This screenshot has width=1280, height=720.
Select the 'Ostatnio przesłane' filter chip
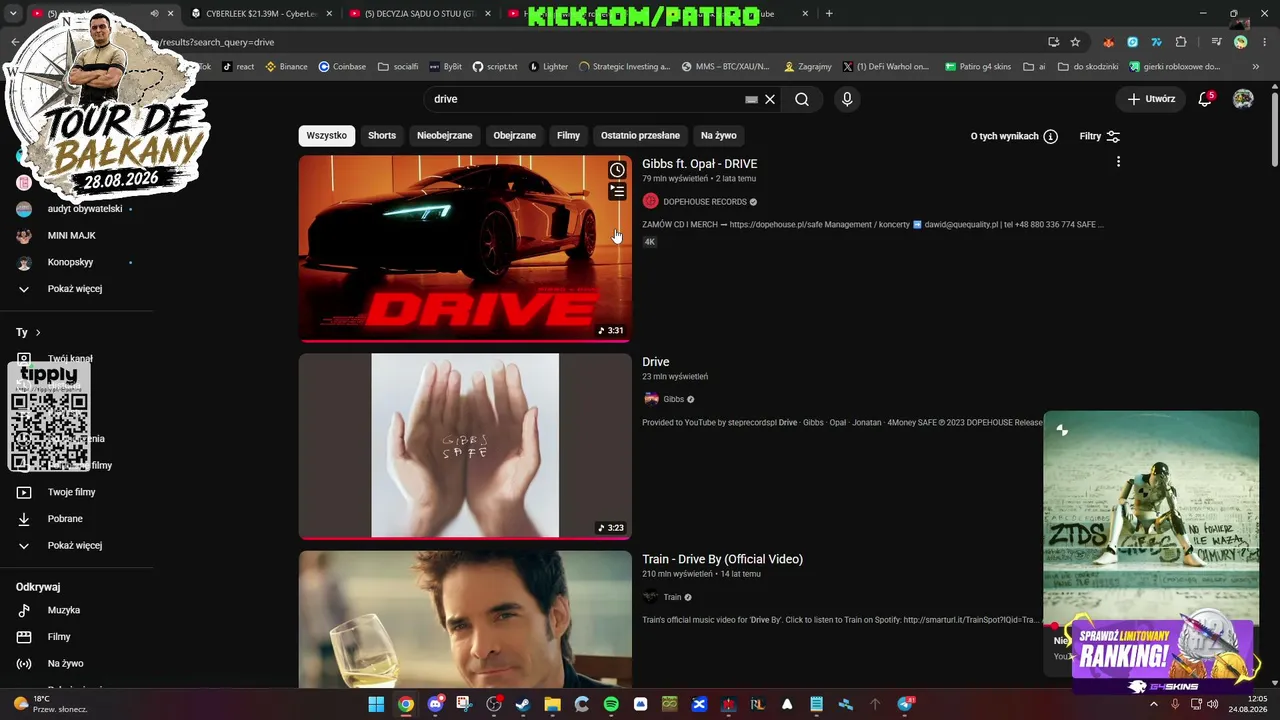(640, 136)
